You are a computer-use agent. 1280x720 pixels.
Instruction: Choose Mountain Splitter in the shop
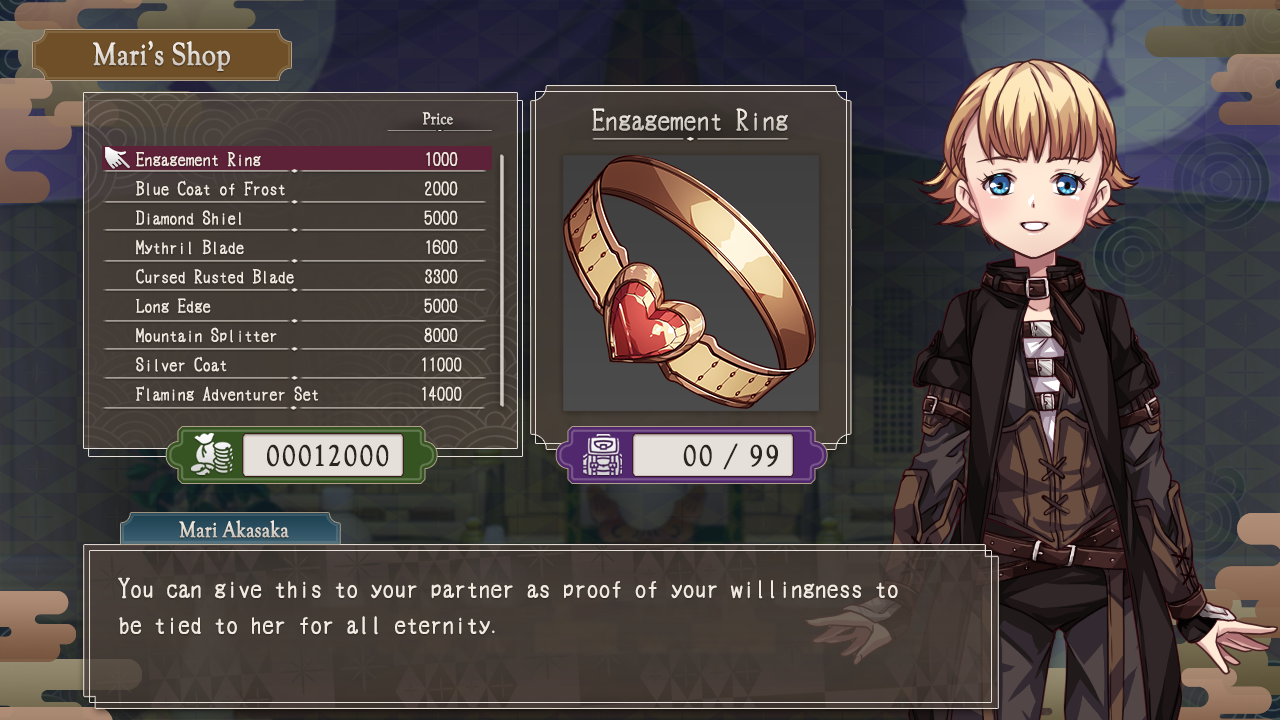[298, 335]
